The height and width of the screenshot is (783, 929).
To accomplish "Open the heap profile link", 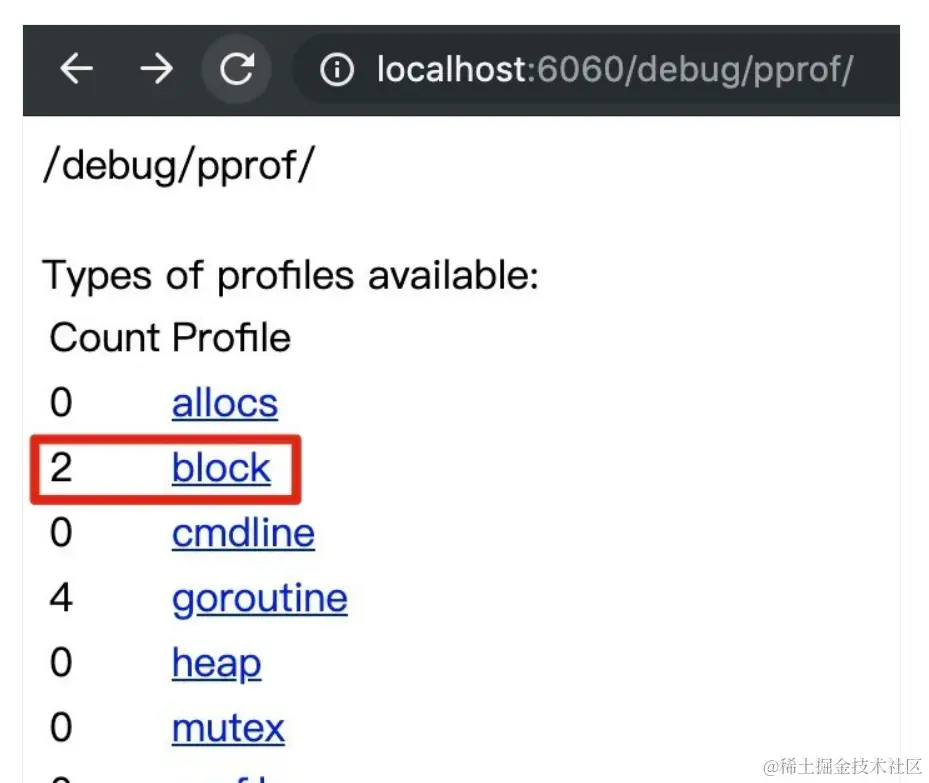I will coord(216,663).
